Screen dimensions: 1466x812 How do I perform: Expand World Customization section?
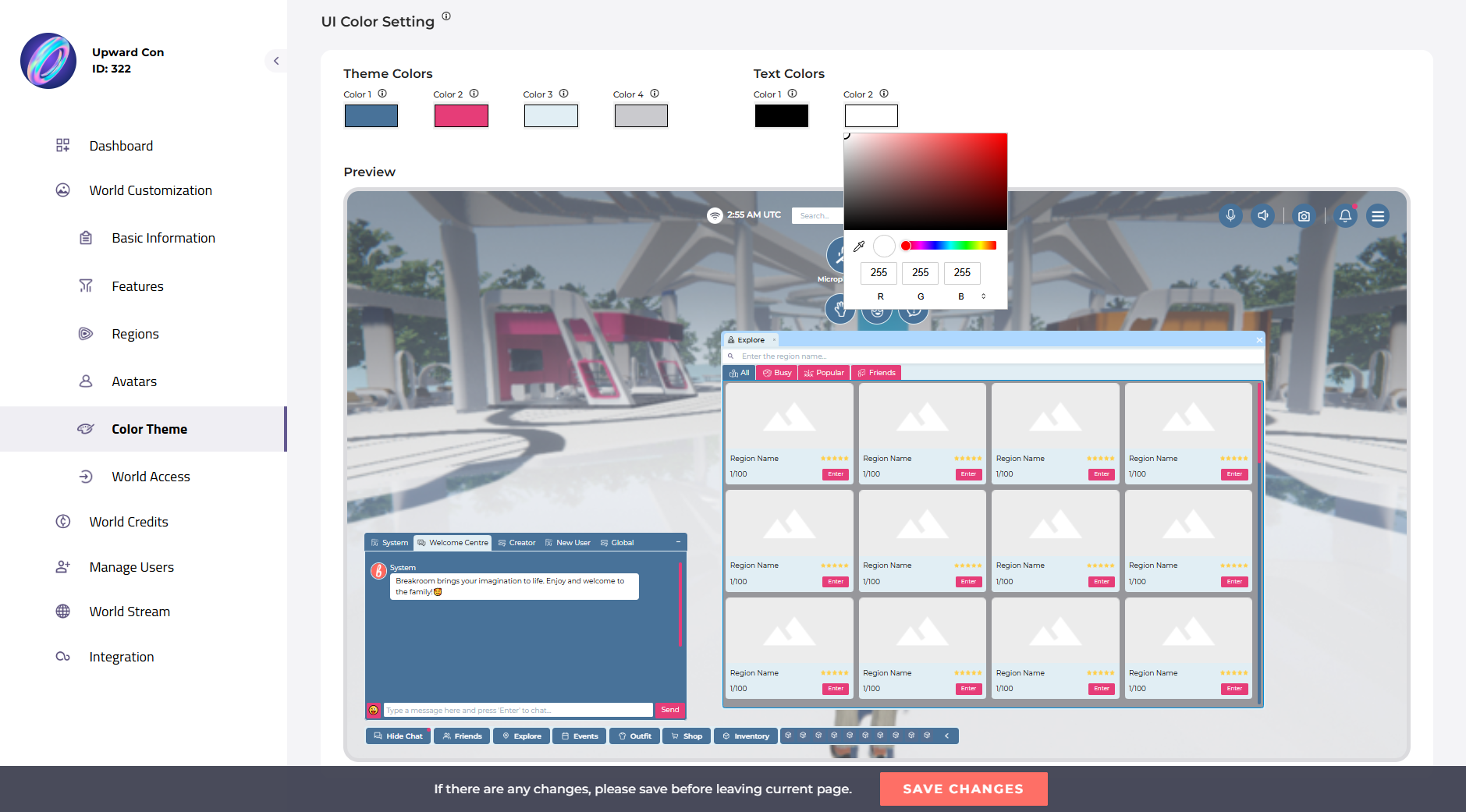point(150,190)
